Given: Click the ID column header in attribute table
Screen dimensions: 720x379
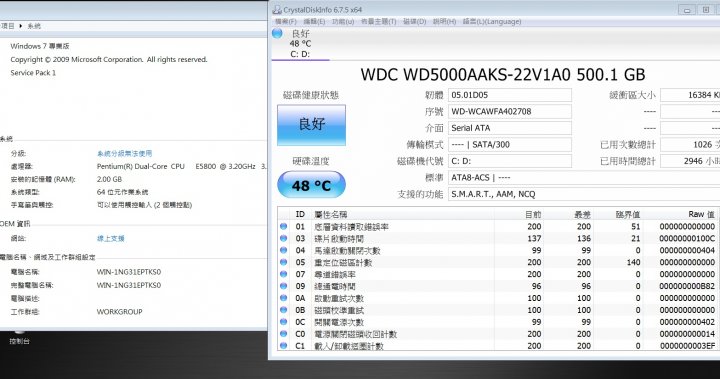Looking at the screenshot, I should [x=300, y=214].
